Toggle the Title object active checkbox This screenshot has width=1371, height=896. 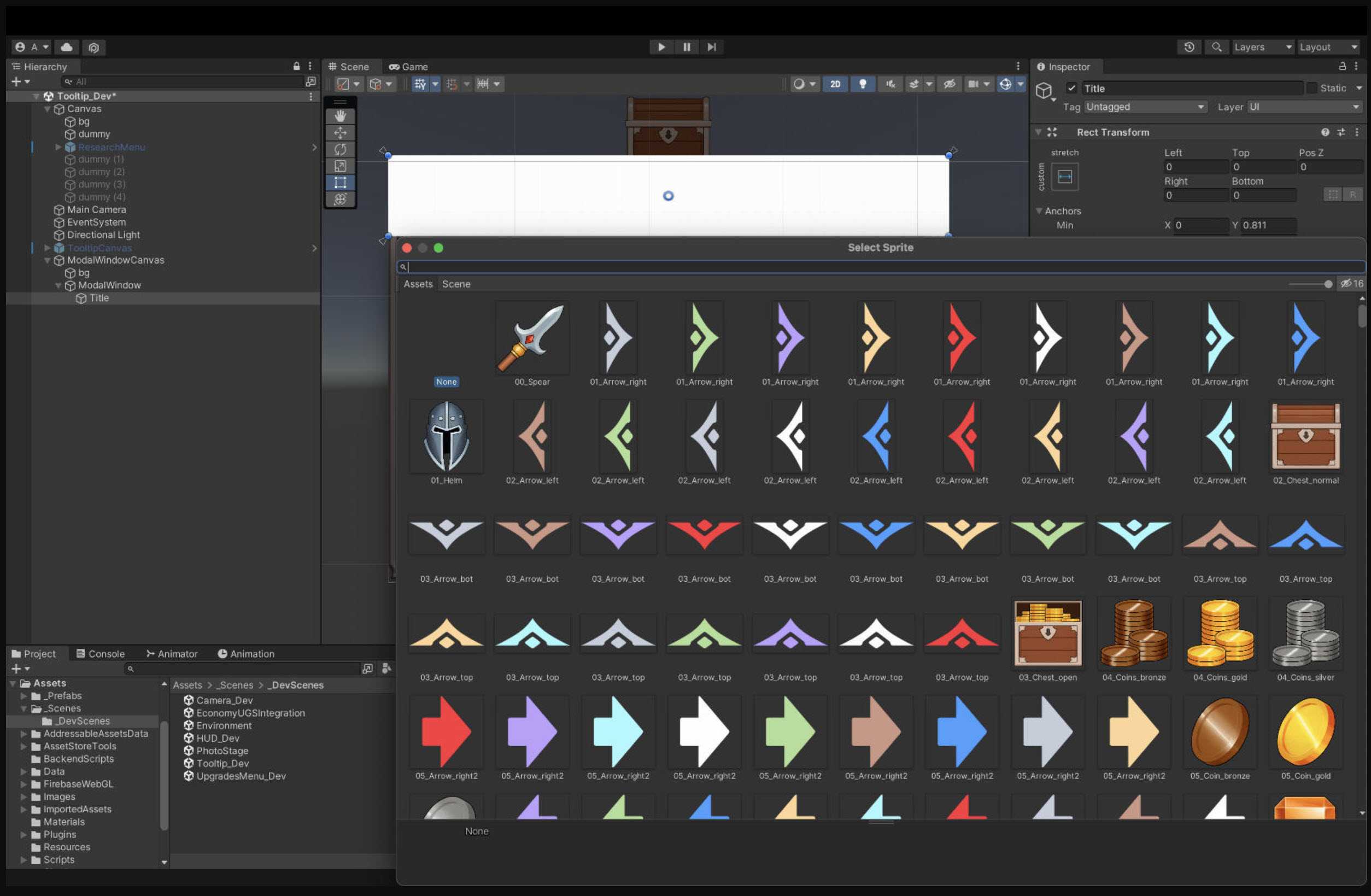[x=1071, y=88]
